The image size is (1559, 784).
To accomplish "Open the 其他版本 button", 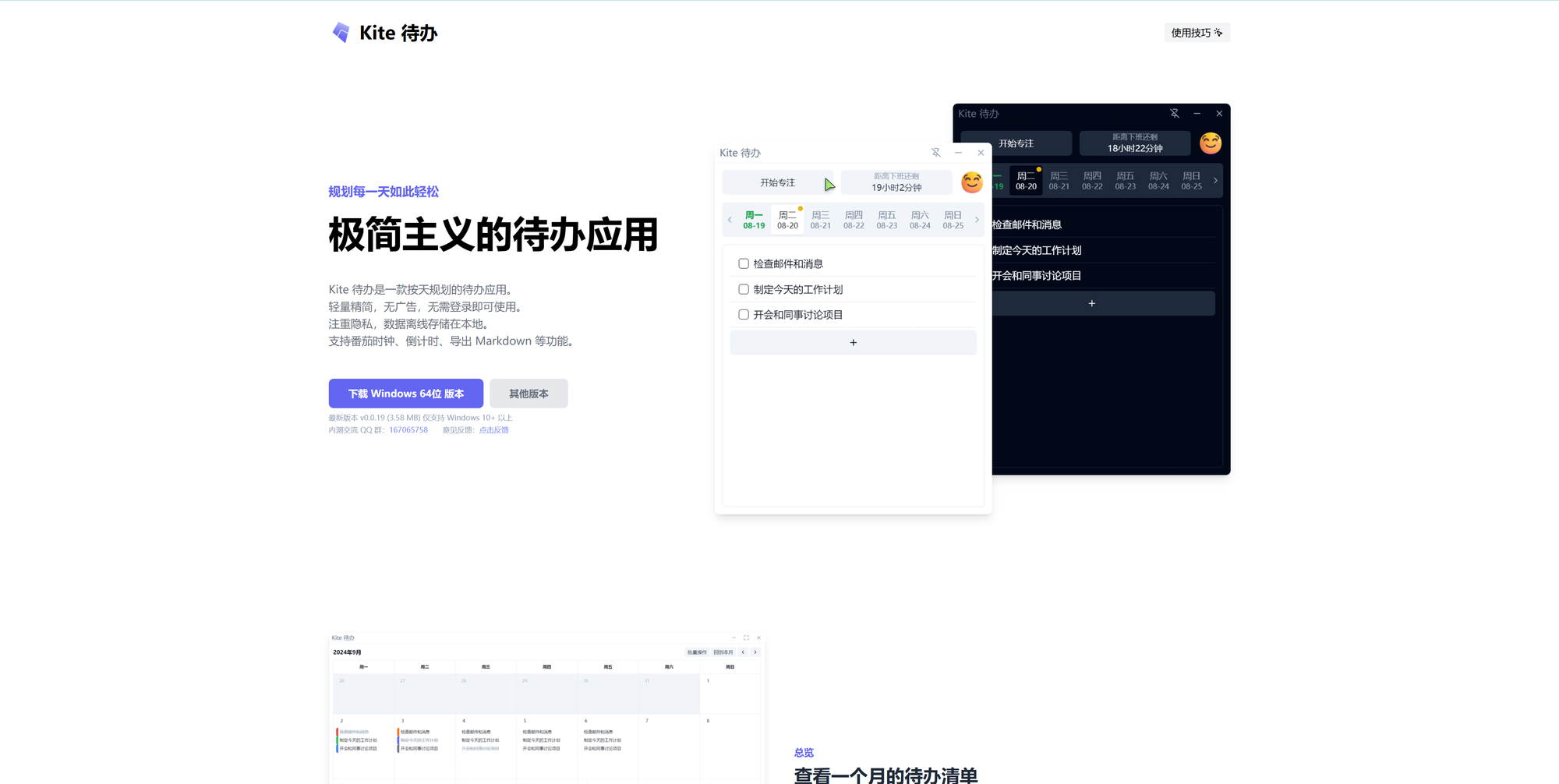I will coord(529,394).
